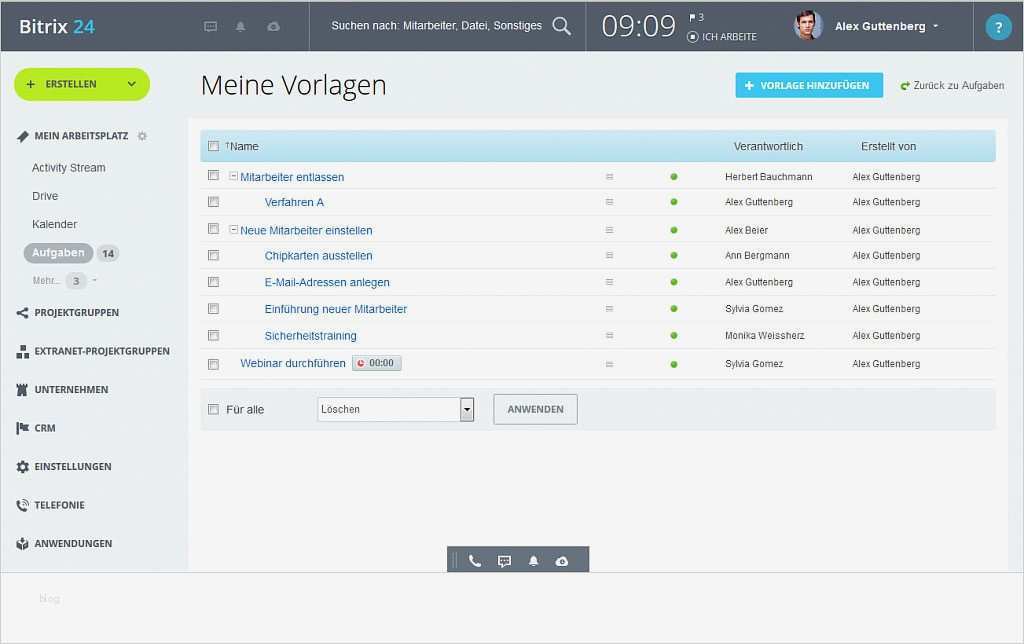
Task: Open notifications bell in top header
Action: click(240, 26)
